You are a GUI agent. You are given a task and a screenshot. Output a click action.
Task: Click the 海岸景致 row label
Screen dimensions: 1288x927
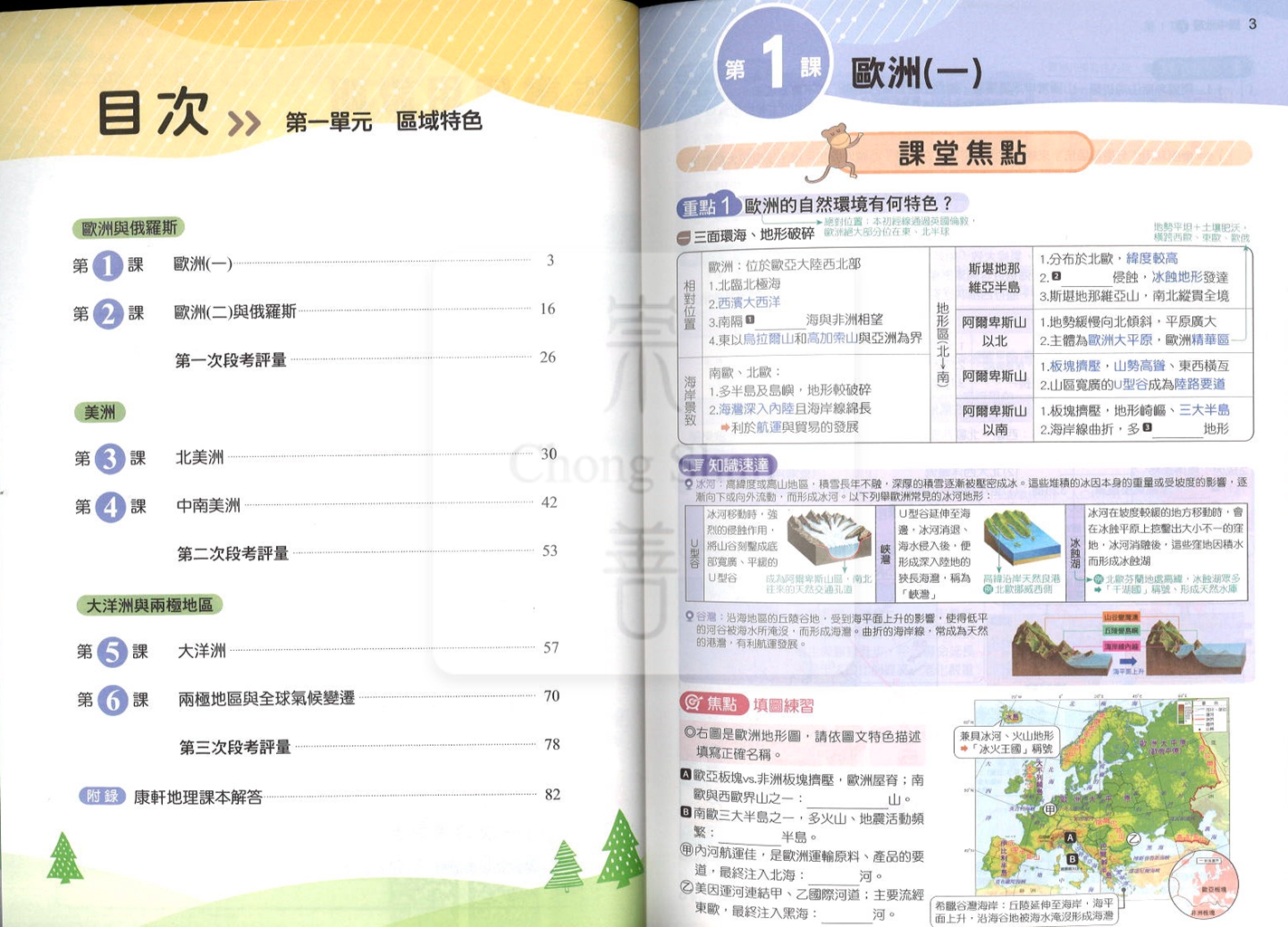(x=690, y=401)
